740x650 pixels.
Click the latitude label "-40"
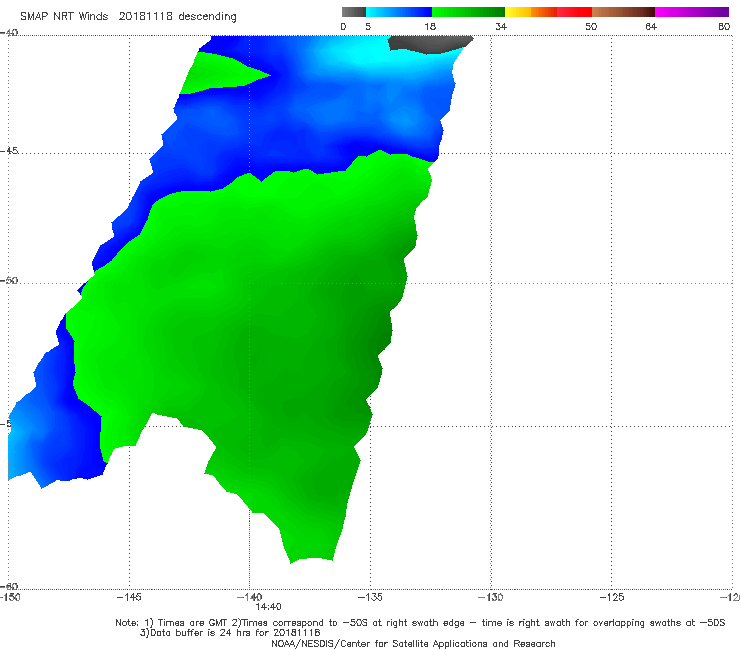click(9, 33)
